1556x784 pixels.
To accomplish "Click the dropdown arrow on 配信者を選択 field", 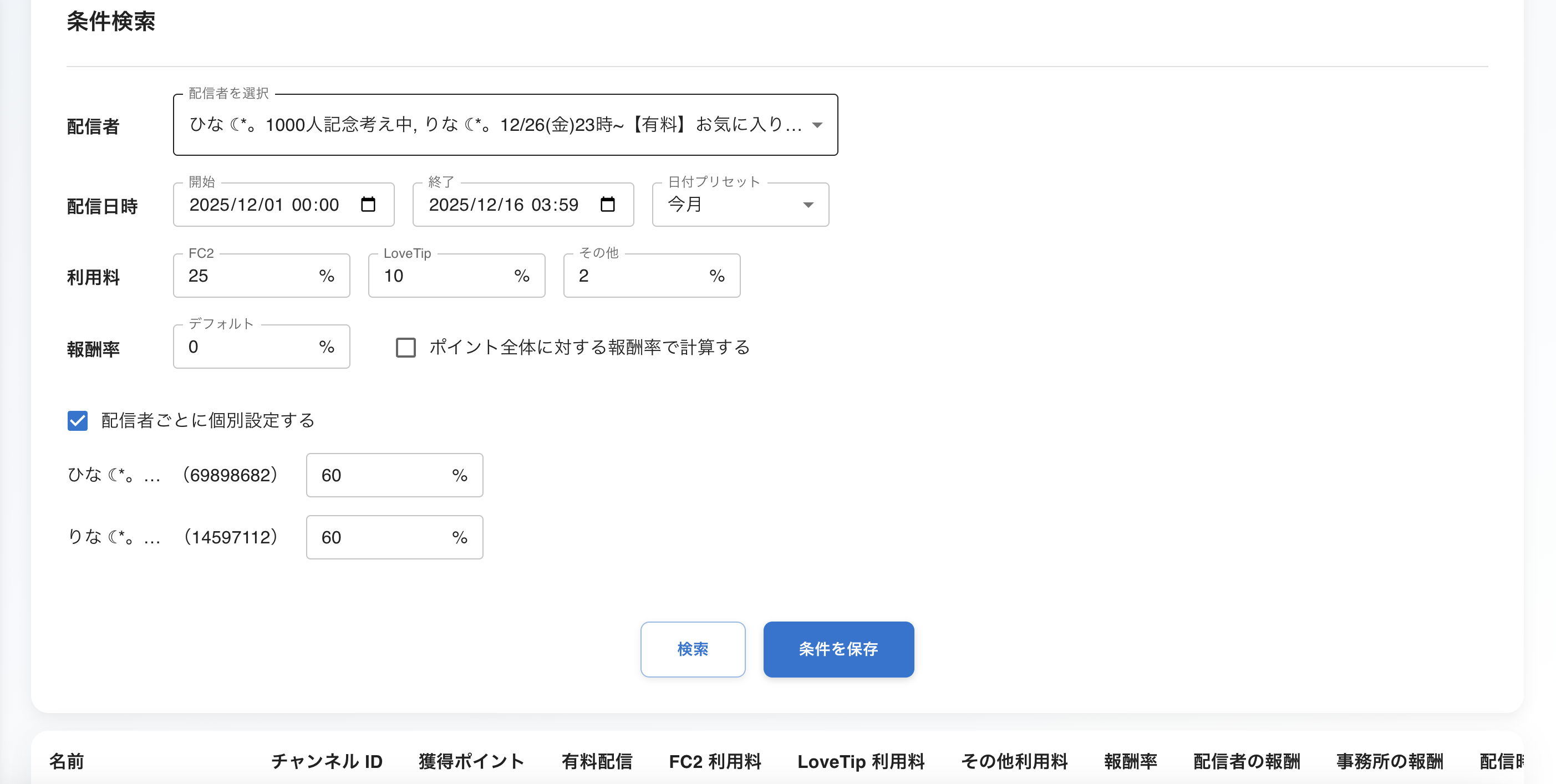I will point(817,125).
